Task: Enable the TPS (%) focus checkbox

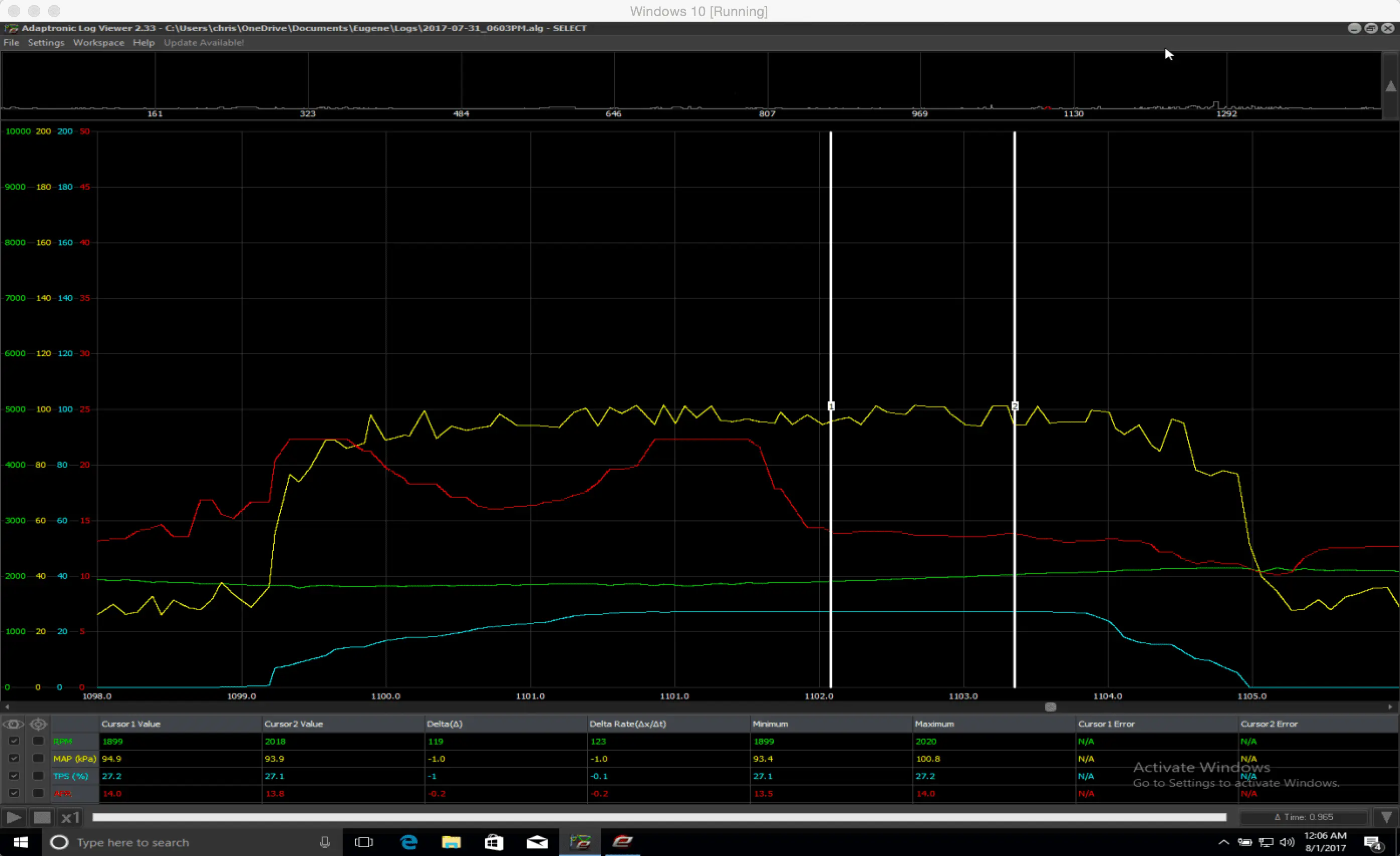Action: (38, 775)
